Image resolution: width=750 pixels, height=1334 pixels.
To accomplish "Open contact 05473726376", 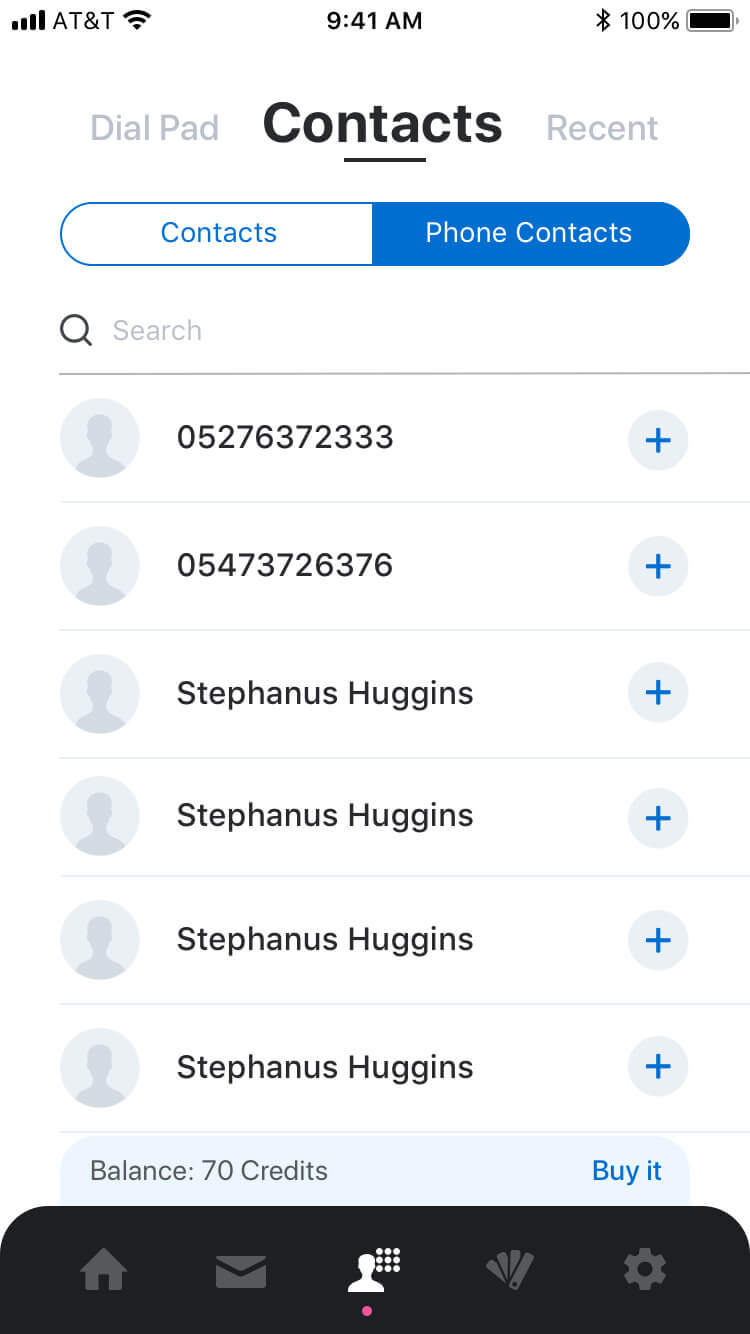I will (x=285, y=565).
